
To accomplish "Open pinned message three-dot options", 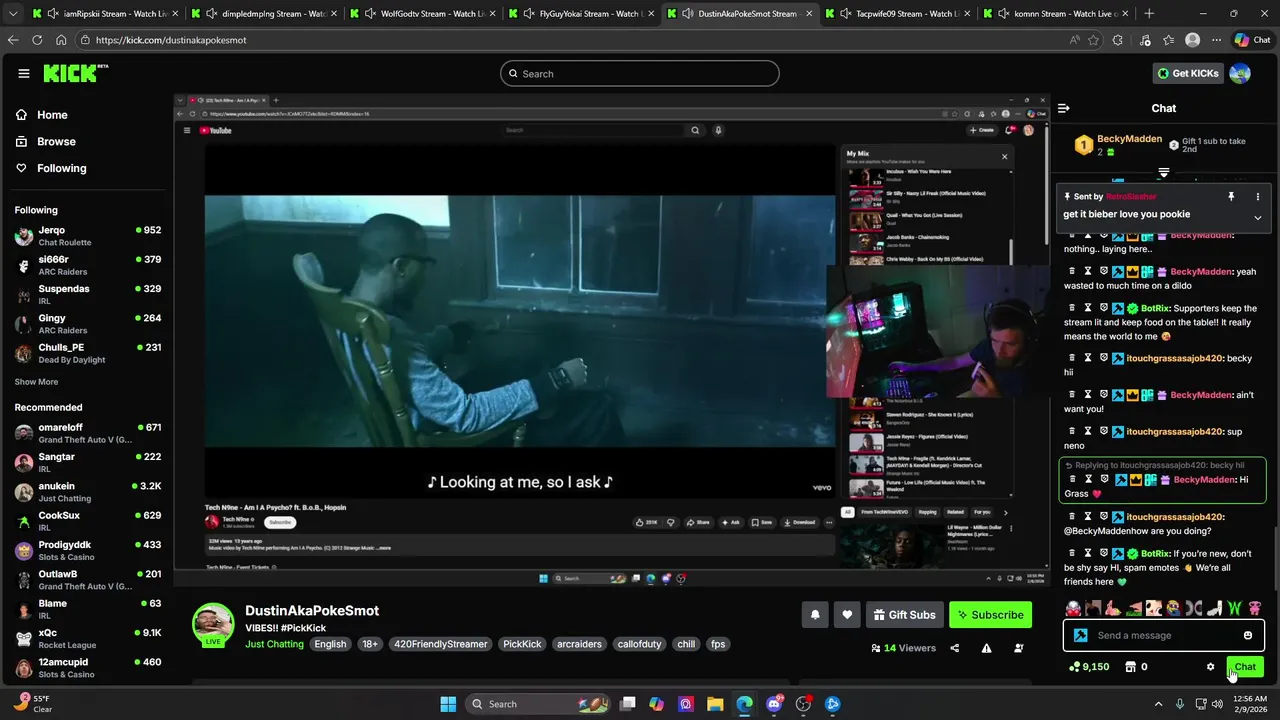I will [1258, 197].
